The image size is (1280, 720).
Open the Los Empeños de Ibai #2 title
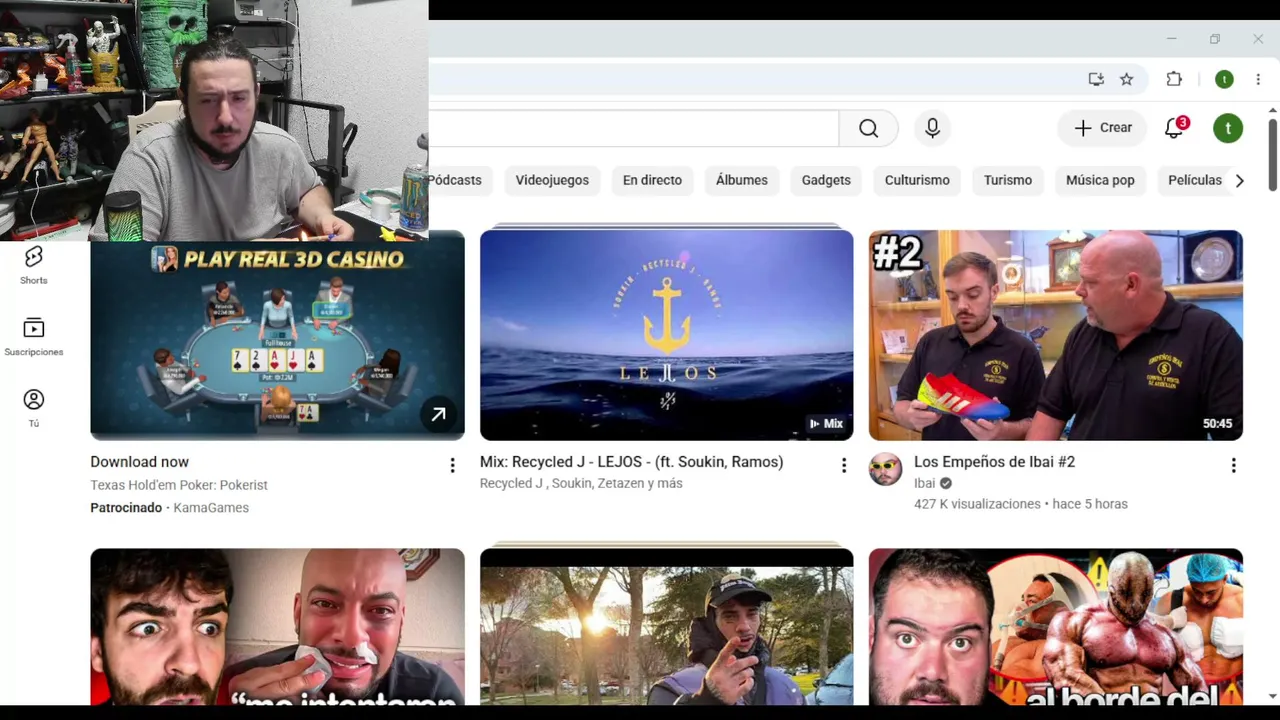click(x=994, y=462)
